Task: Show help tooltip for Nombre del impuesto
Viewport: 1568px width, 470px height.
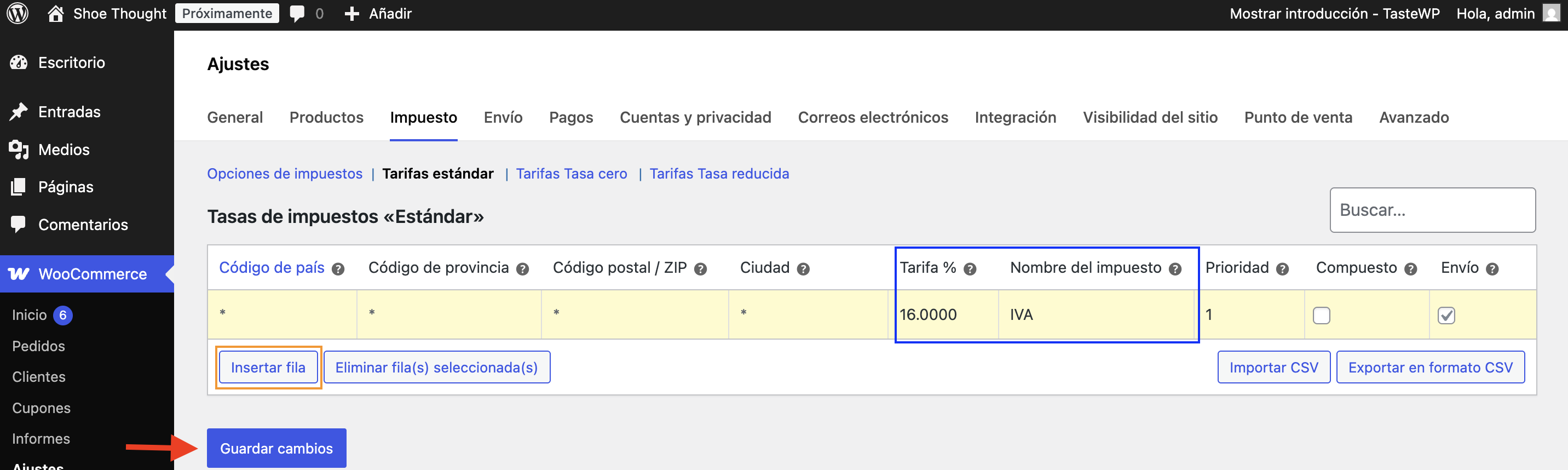Action: click(x=1175, y=268)
